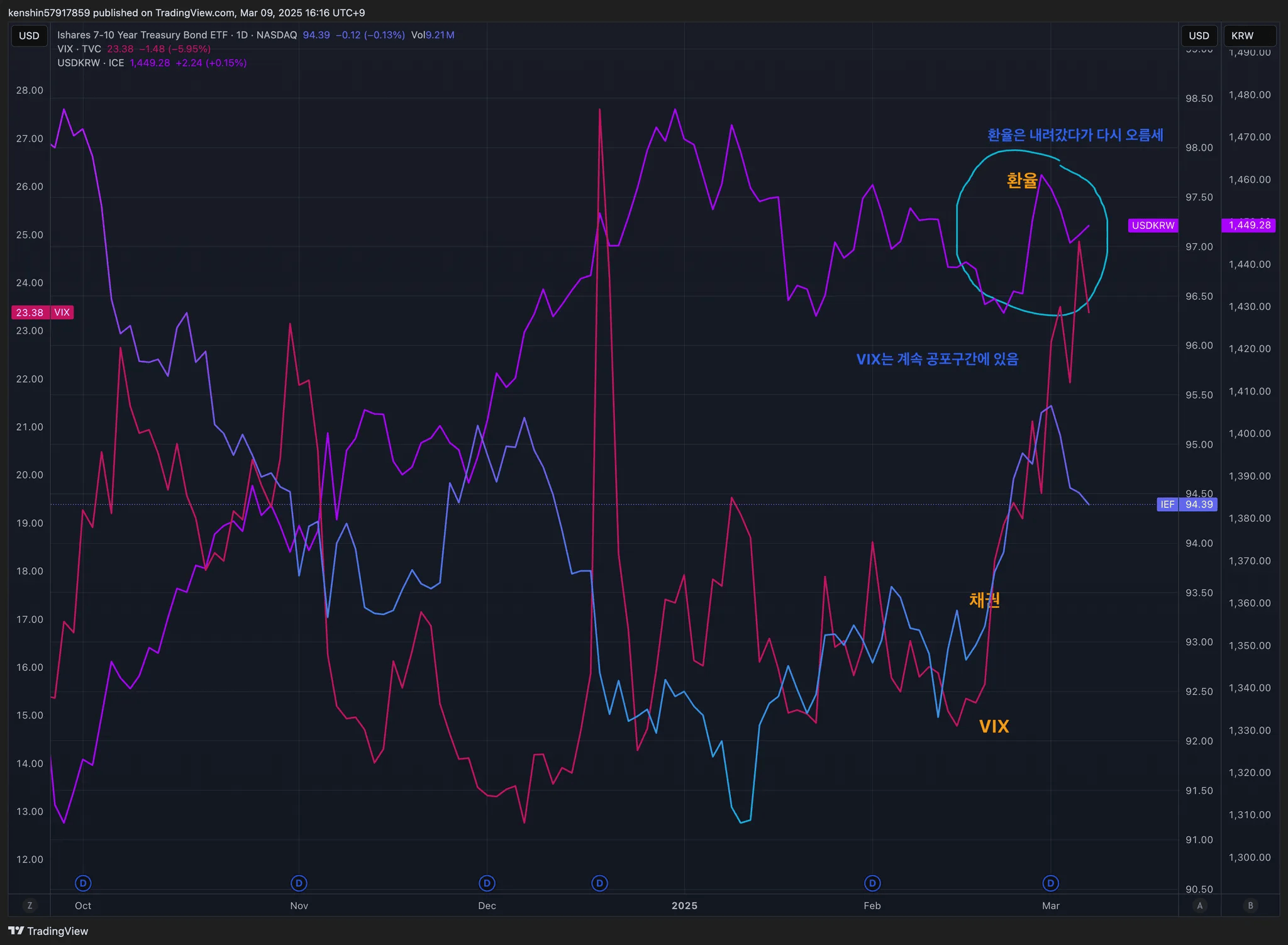Screen dimensions: 1288x945
Task: Click the Z scale button at bottom left
Action: click(x=30, y=905)
